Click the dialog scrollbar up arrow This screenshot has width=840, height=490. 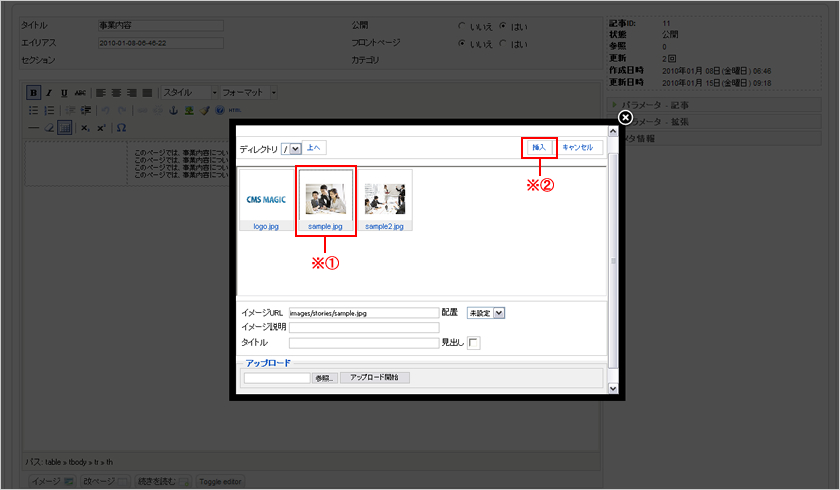coord(613,131)
